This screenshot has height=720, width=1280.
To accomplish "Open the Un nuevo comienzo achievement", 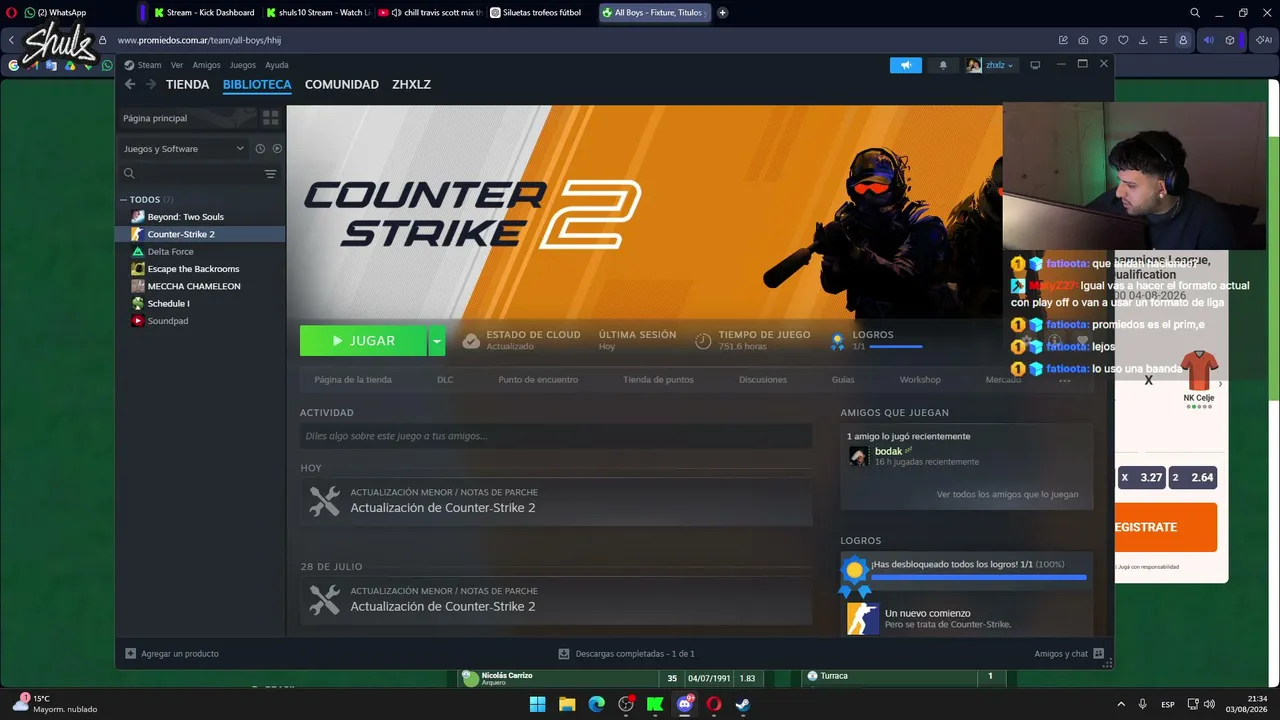I will (966, 618).
